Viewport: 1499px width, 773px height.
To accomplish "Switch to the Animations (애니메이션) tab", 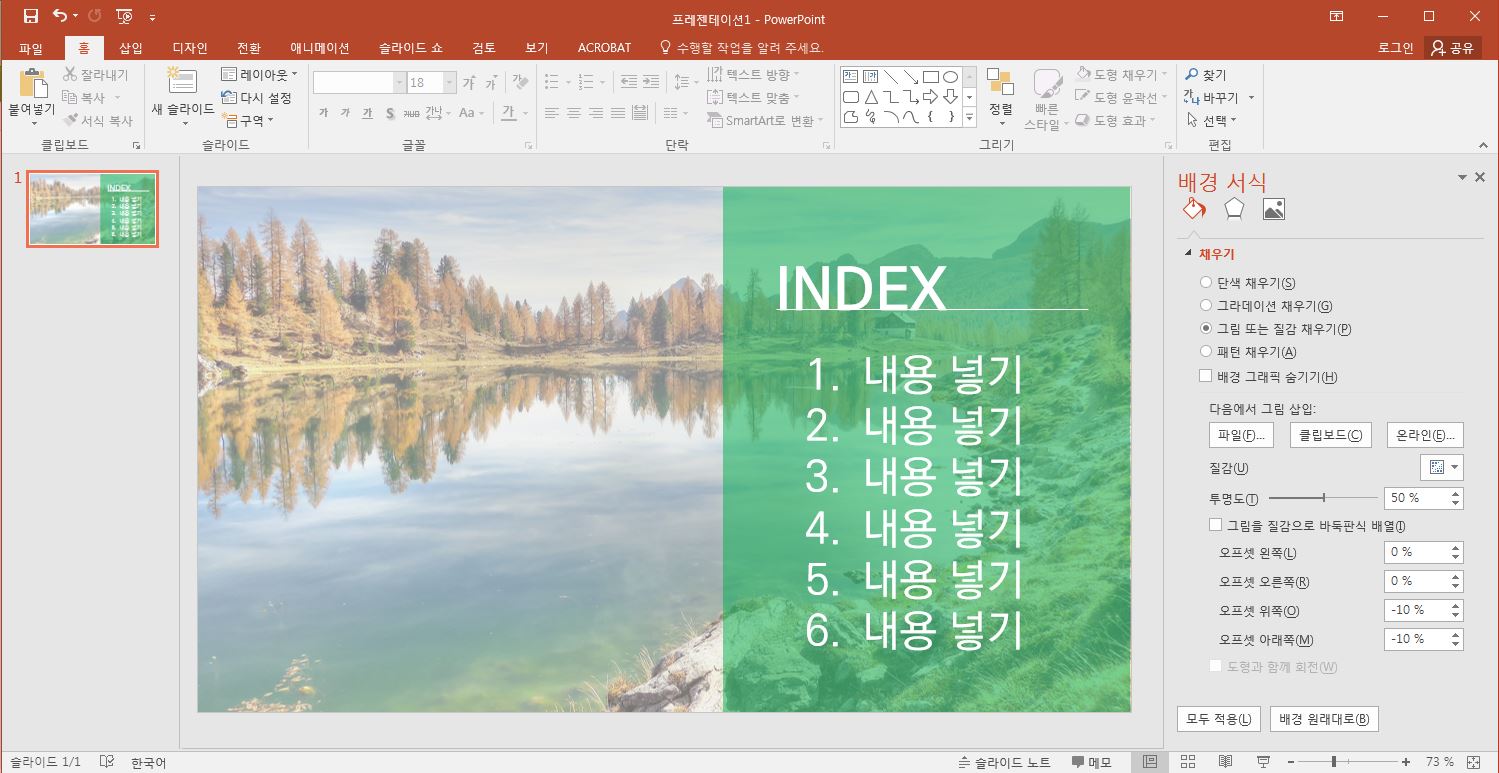I will [320, 48].
